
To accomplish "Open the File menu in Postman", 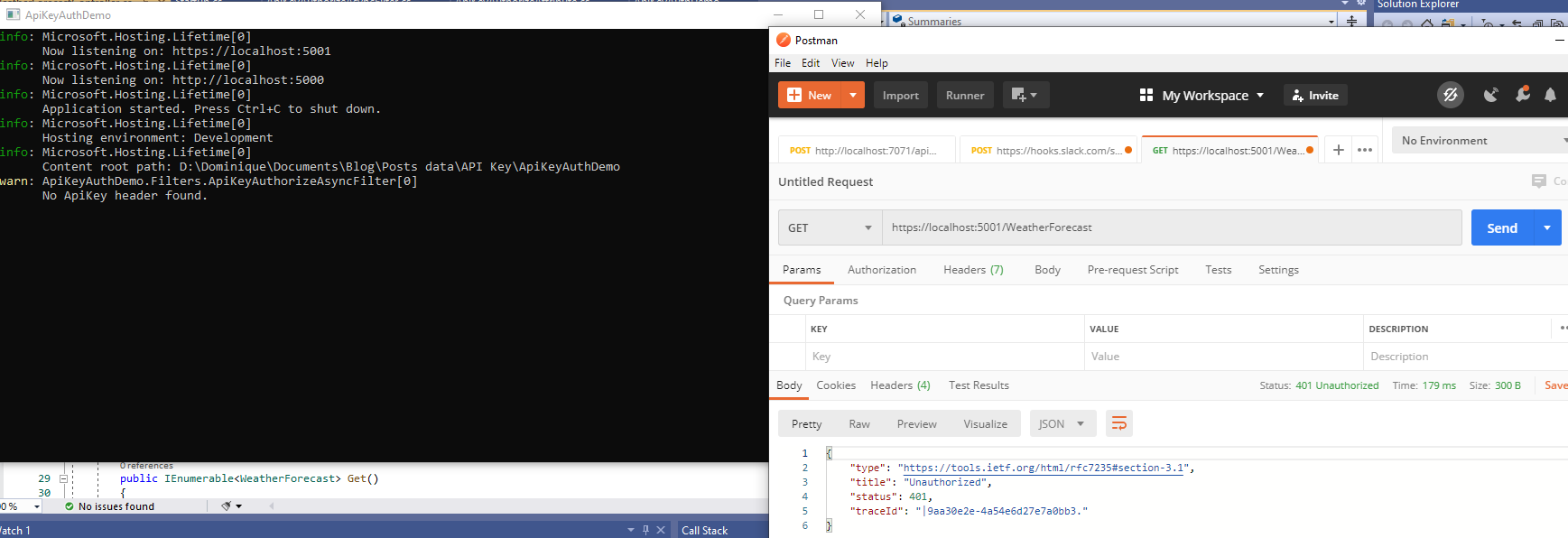I will pyautogui.click(x=783, y=62).
